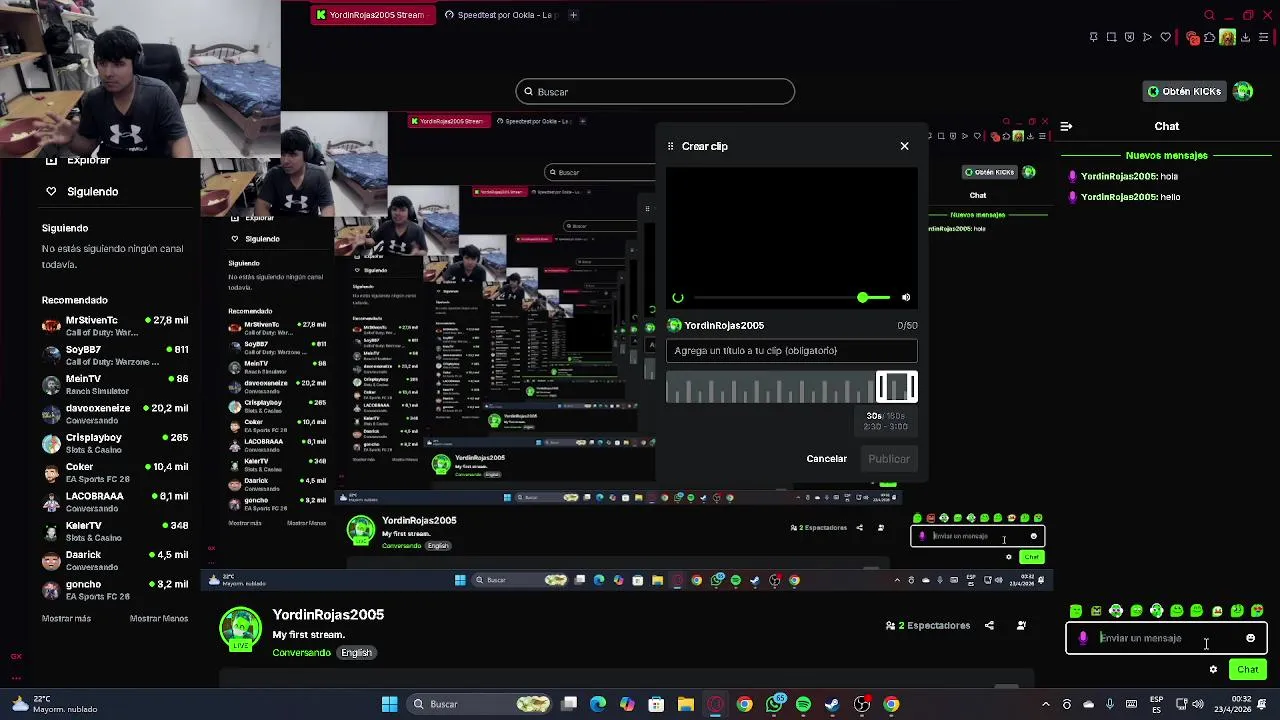Click browser search magnifier in title bar
The height and width of the screenshot is (720, 1280).
click(x=1209, y=15)
